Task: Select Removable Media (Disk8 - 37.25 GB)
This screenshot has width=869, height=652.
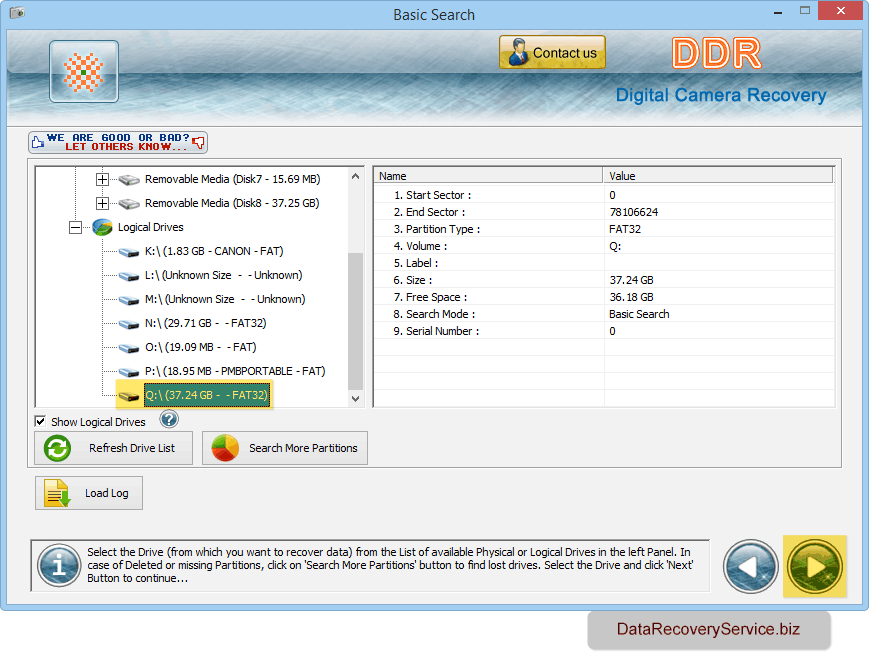Action: click(x=232, y=203)
